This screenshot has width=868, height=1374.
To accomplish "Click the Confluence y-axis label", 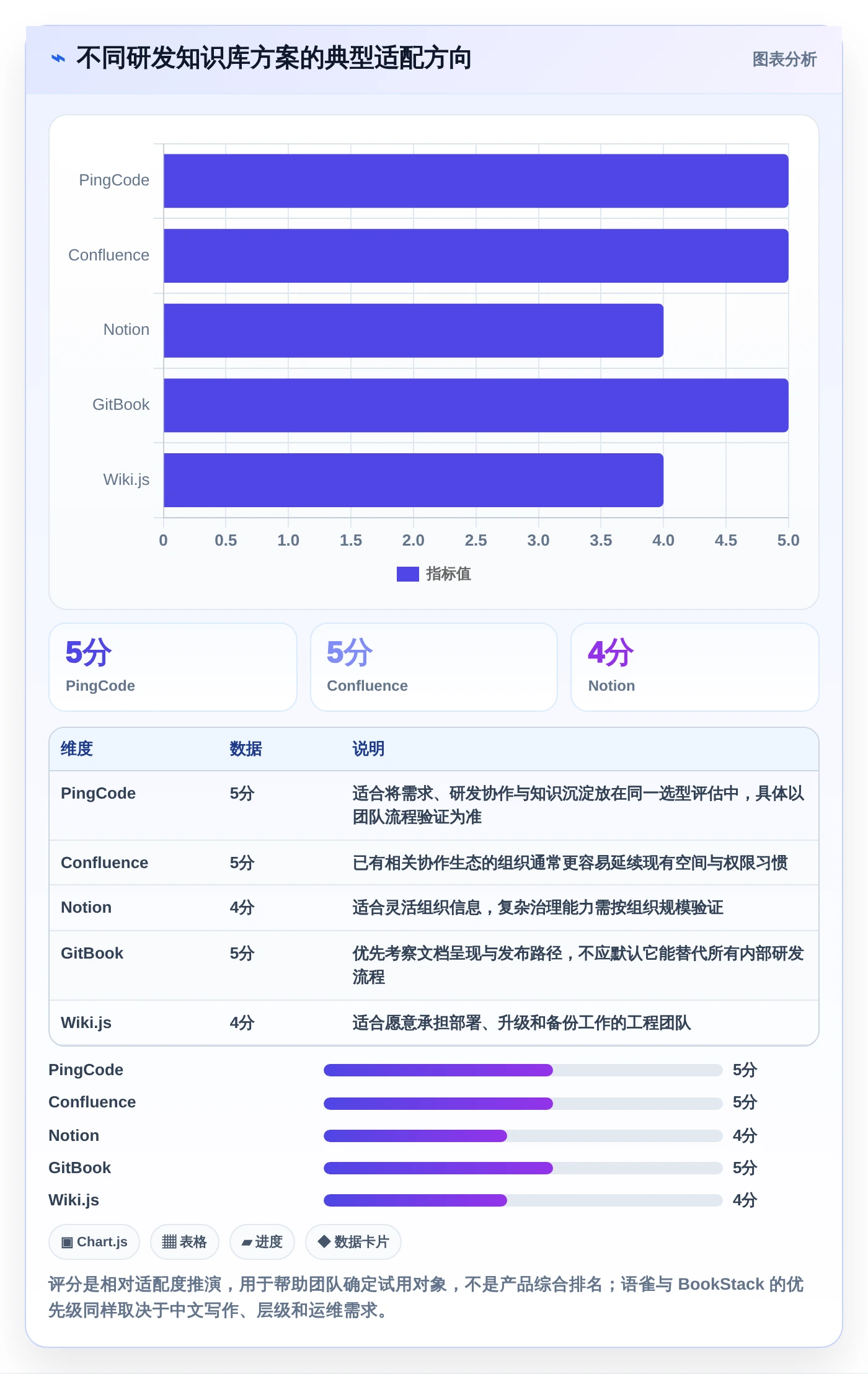I will click(108, 255).
